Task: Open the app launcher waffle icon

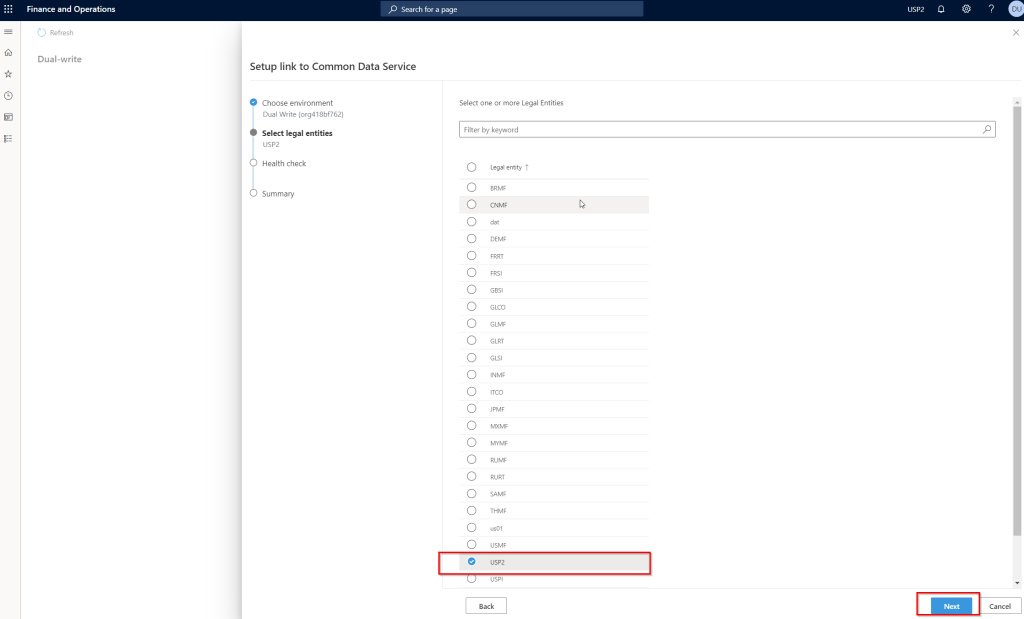Action: (x=9, y=9)
